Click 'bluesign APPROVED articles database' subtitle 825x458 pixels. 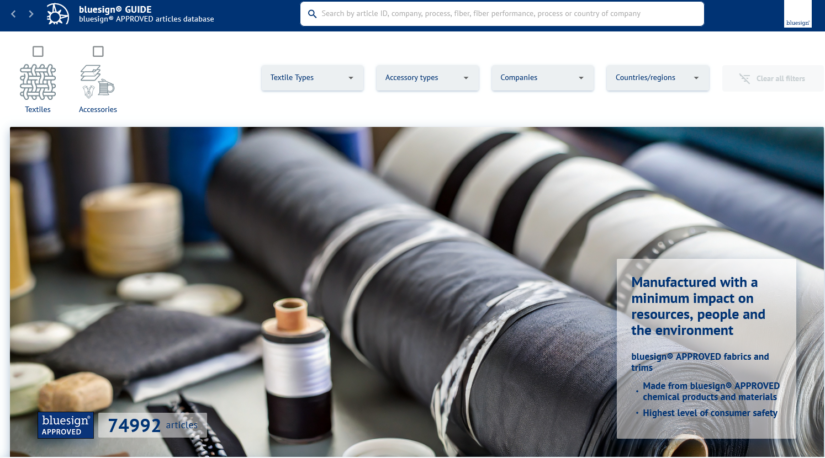[146, 19]
